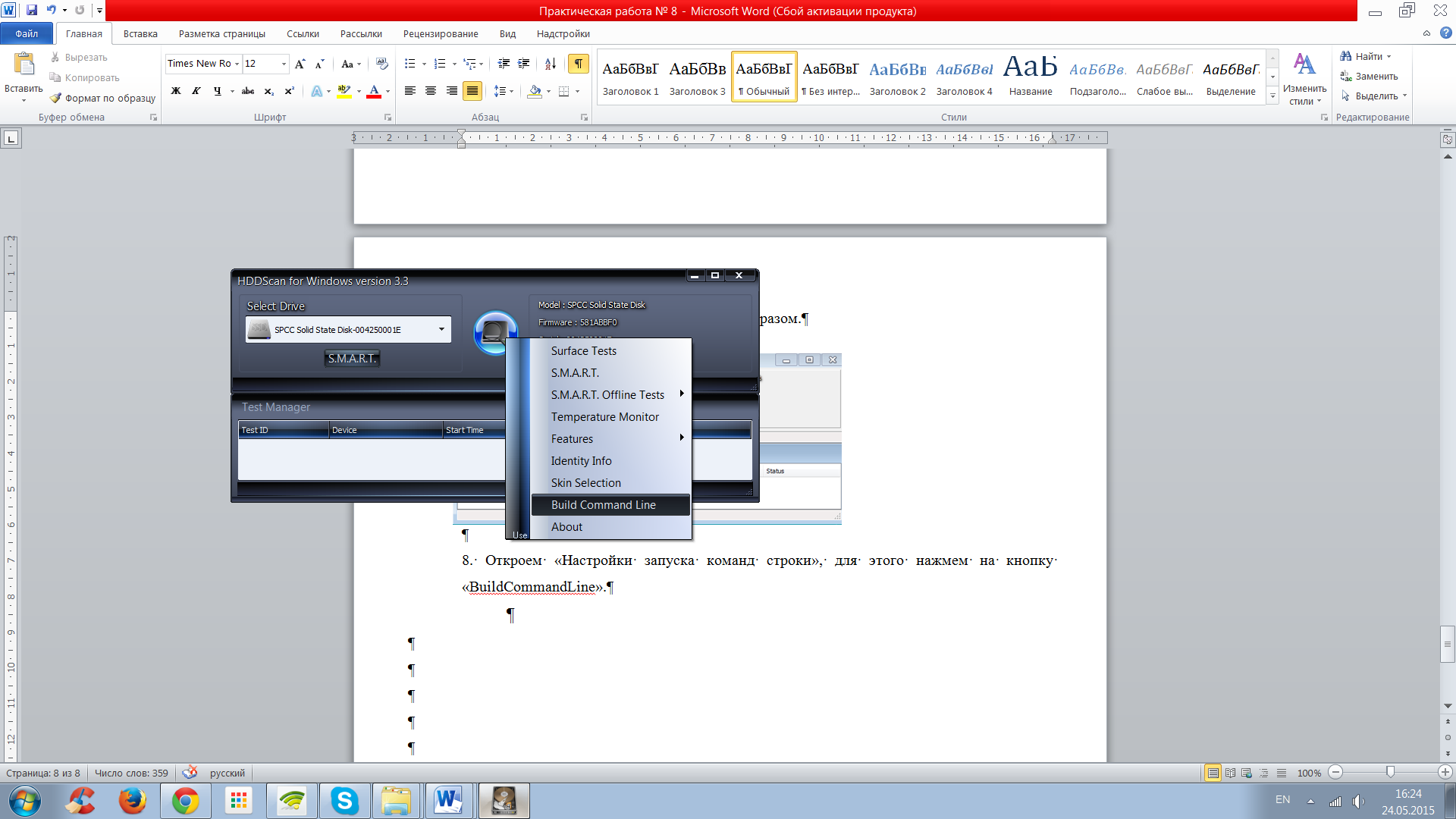Open the line spacing dropdown
Viewport: 1456px width, 819px height.
pos(504,91)
